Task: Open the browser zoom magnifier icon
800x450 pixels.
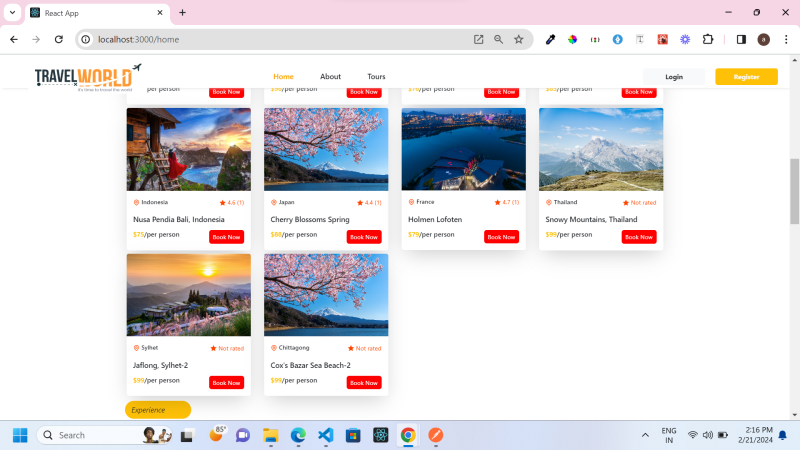Action: (498, 39)
